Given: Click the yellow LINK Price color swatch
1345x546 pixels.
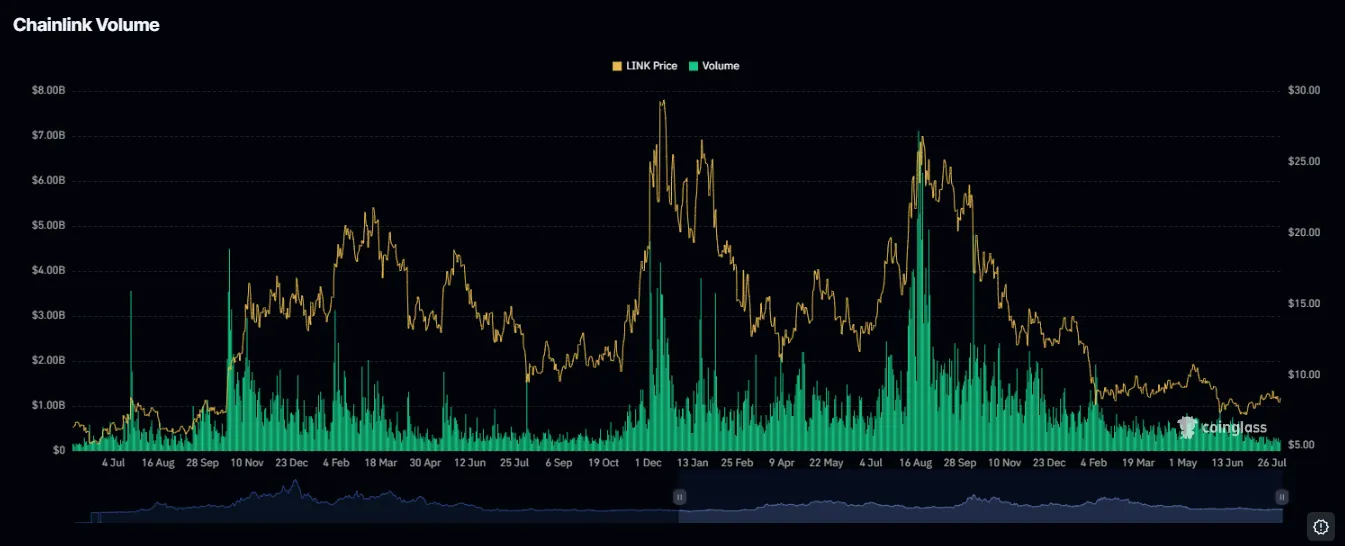Looking at the screenshot, I should tap(617, 66).
